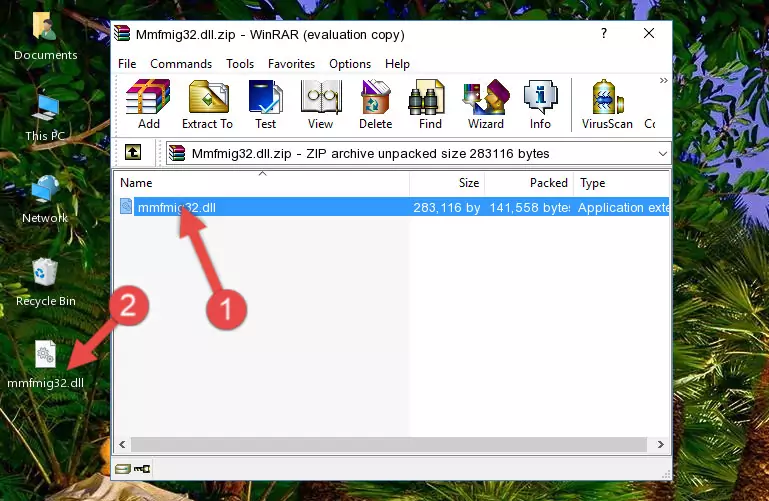769x501 pixels.
Task: Sort by the Name column header
Action: 262,183
